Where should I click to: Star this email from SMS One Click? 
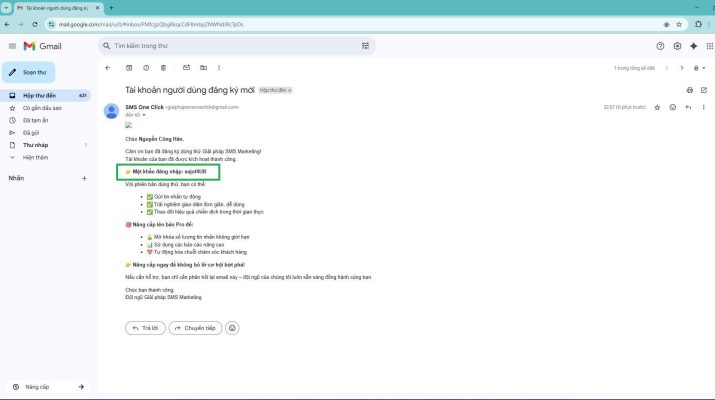[657, 106]
